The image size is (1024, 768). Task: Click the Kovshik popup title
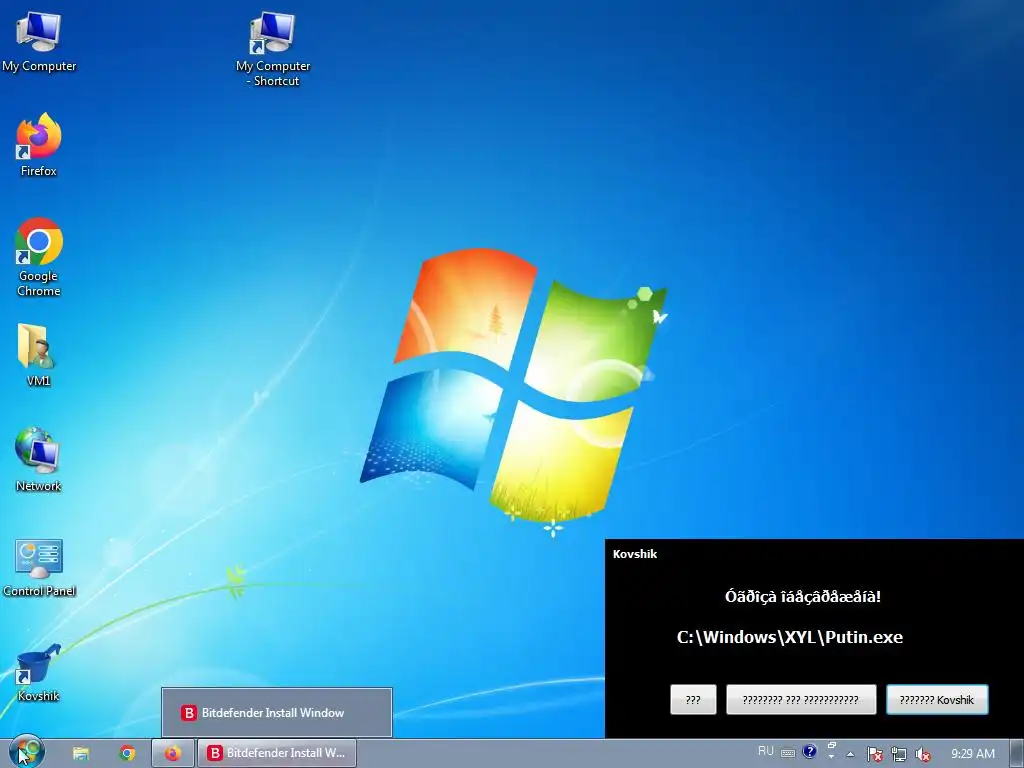pyautogui.click(x=635, y=554)
